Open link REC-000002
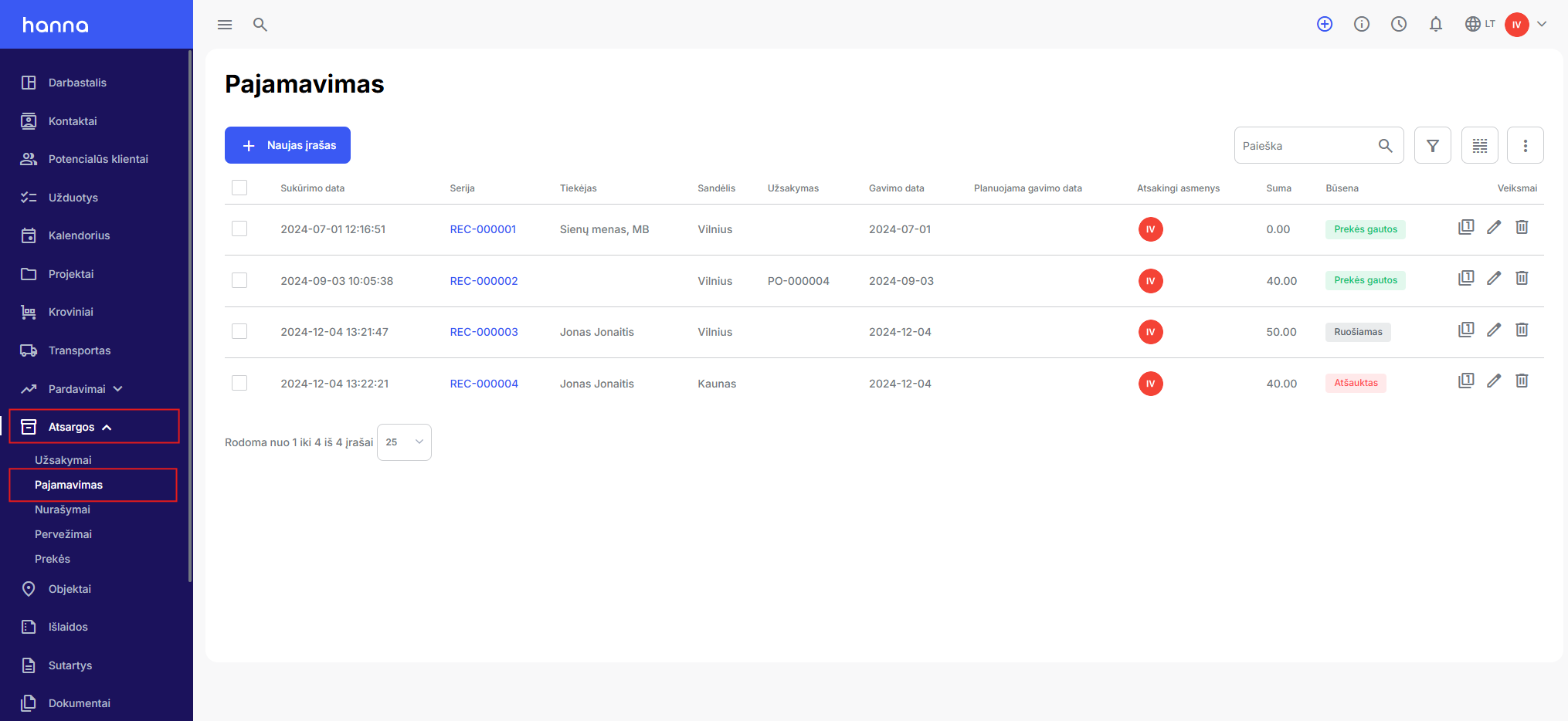The width and height of the screenshot is (1568, 721). pyautogui.click(x=484, y=281)
